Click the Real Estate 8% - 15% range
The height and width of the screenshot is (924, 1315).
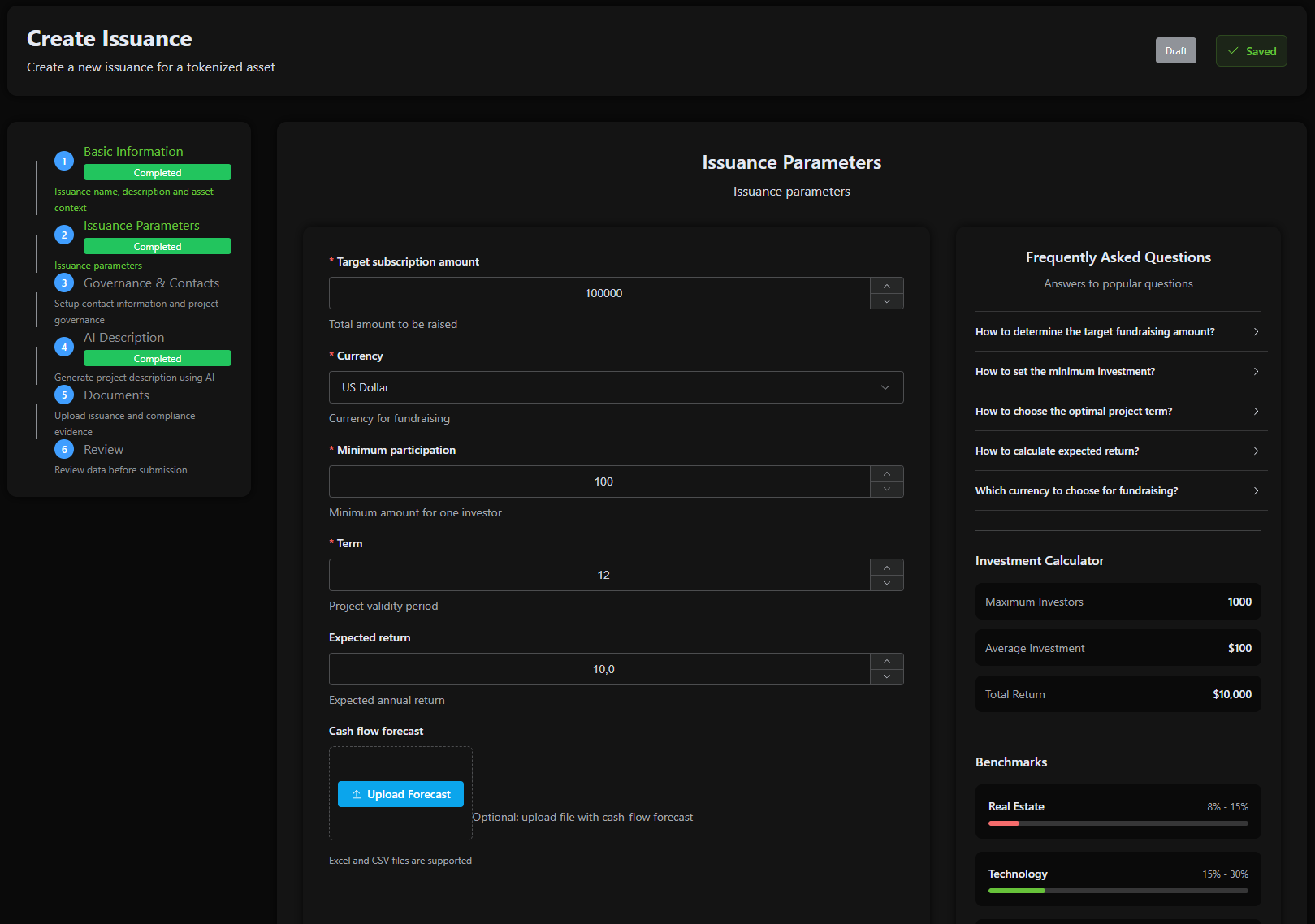[x=1227, y=807]
